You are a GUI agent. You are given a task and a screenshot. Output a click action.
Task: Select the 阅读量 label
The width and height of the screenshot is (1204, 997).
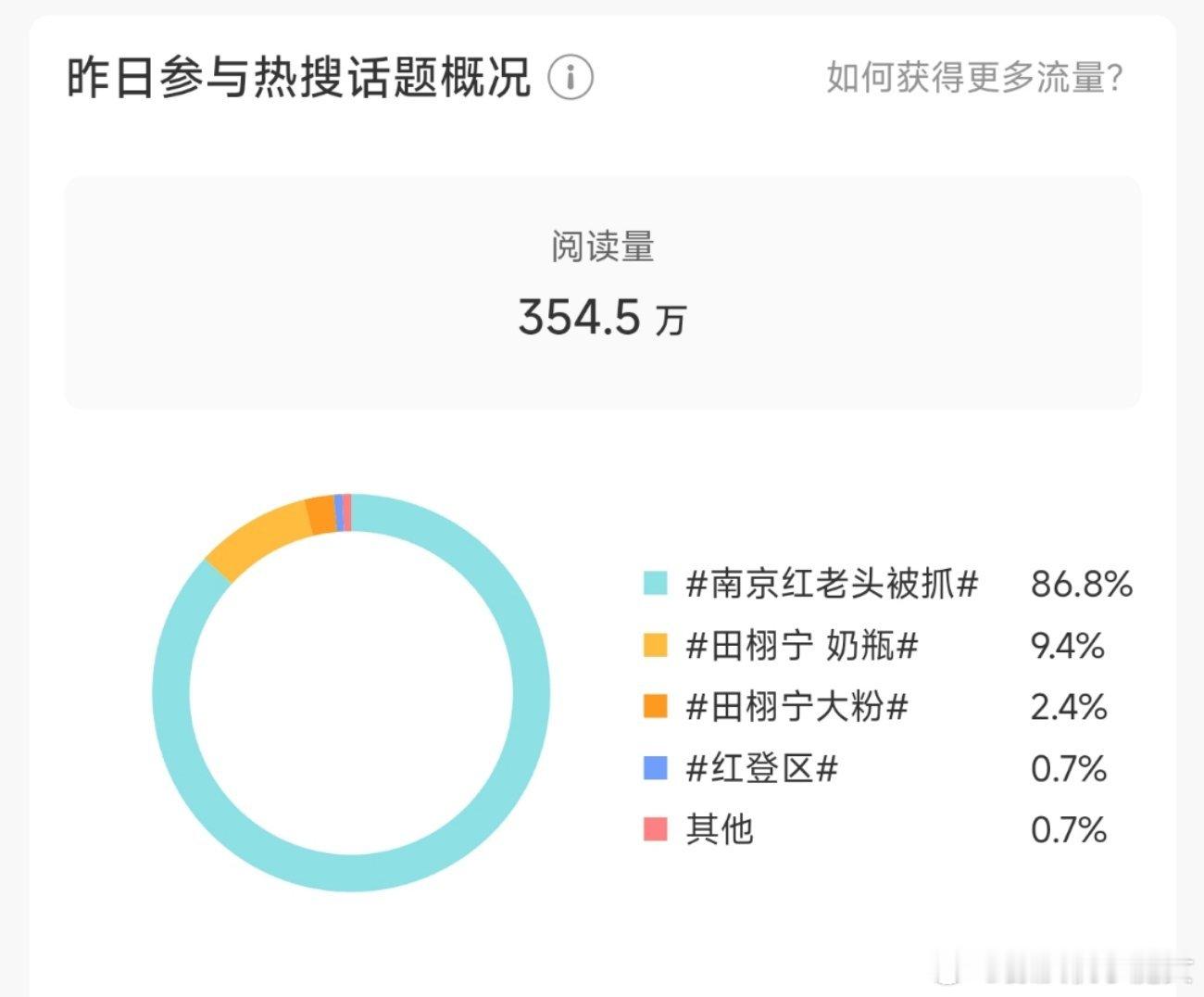pos(602,247)
